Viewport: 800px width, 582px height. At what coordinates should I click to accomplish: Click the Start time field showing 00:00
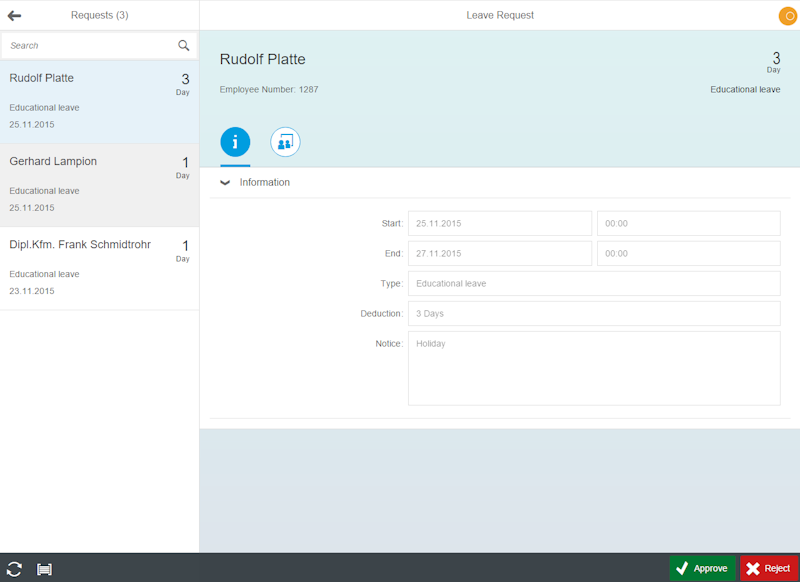tap(688, 223)
